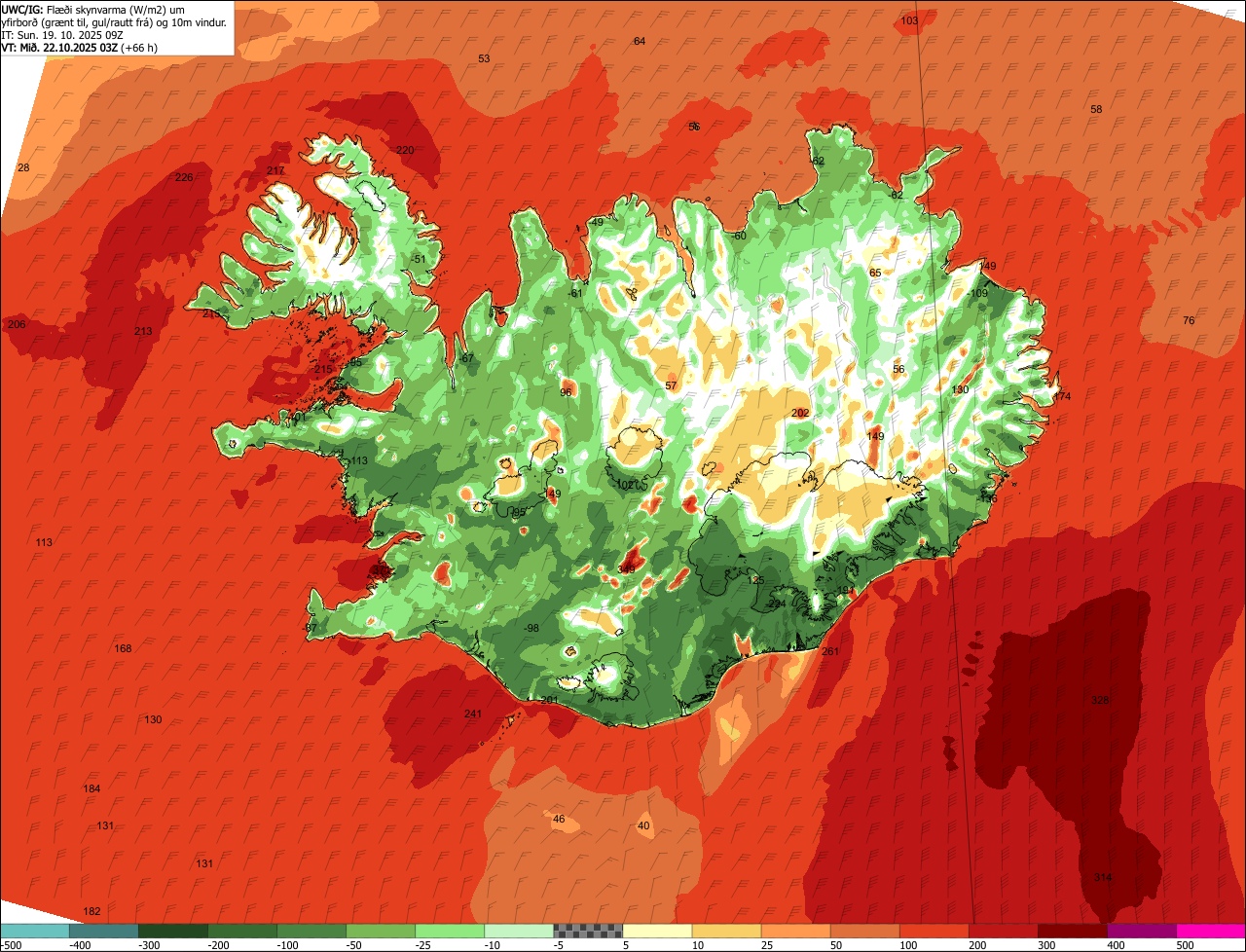
Task: Click the map value 58
Action: [1096, 109]
